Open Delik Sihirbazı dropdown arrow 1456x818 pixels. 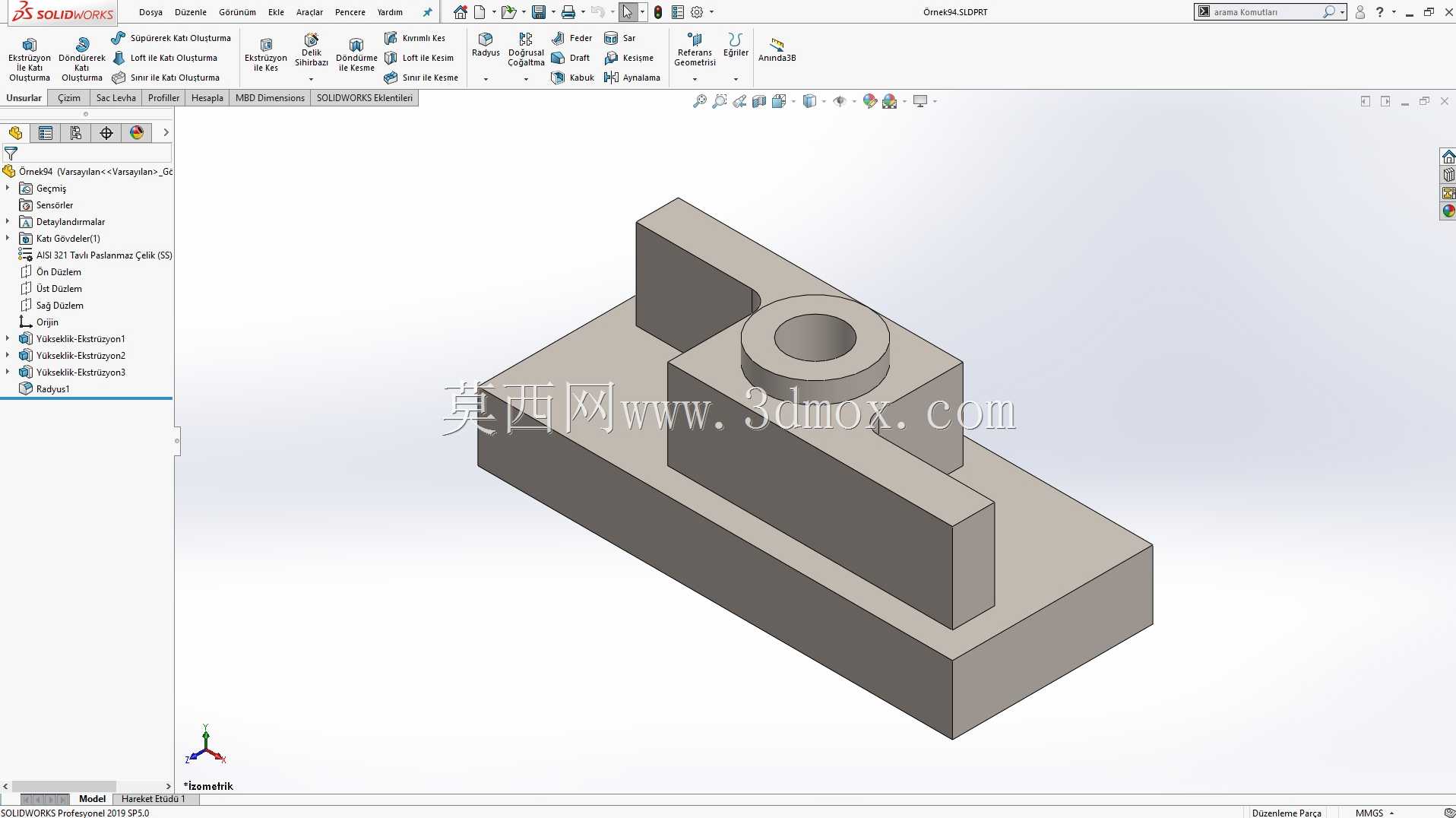[x=311, y=79]
